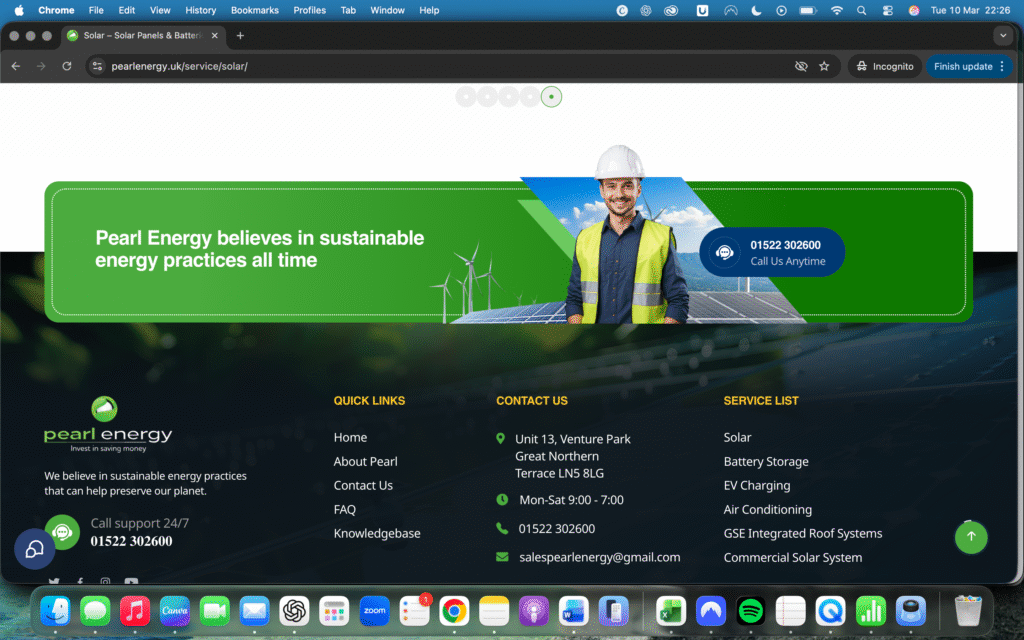Click the green scroll-to-top arrow button
This screenshot has width=1024, height=640.
tap(971, 537)
